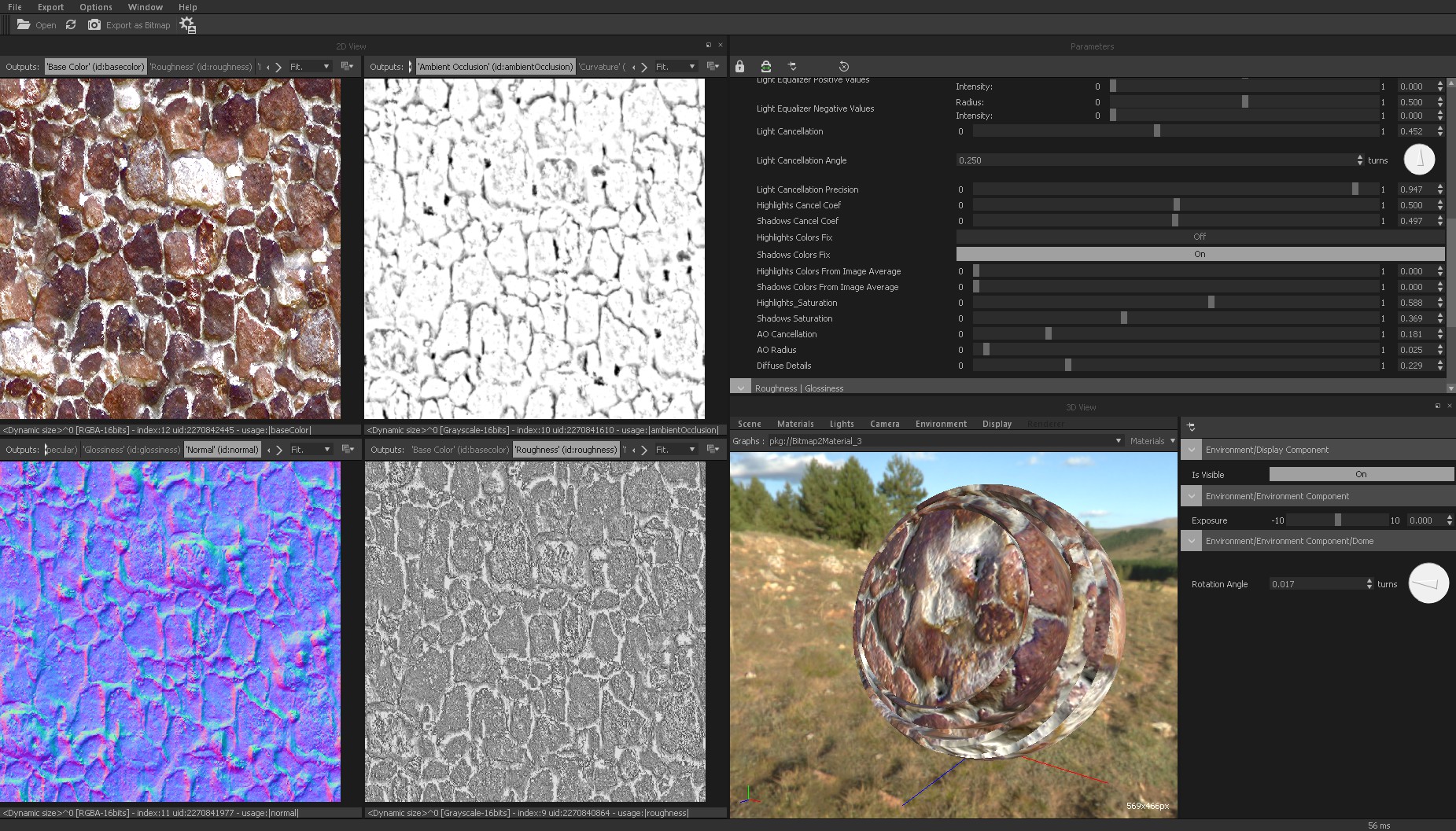Open Fit zoom dropdown in Ambient Occlusion view
Screen dimensions: 1456x831
click(x=676, y=67)
